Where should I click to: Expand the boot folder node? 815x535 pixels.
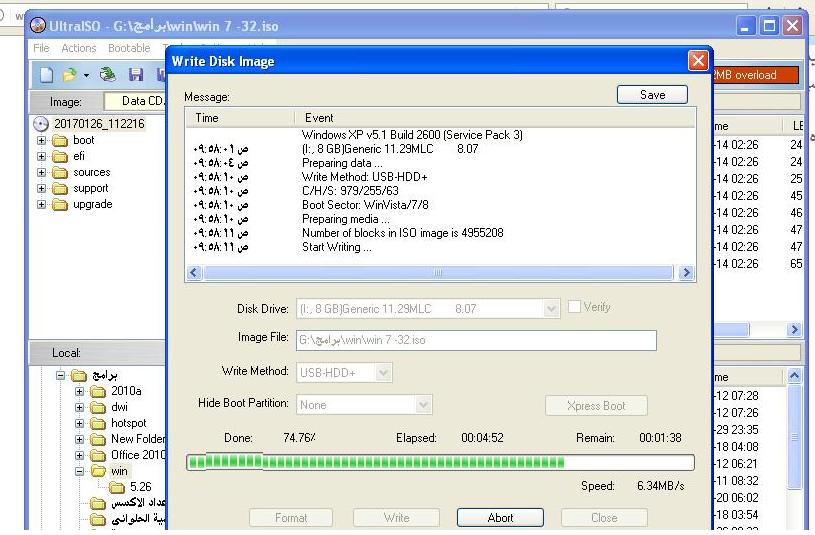pyautogui.click(x=42, y=140)
